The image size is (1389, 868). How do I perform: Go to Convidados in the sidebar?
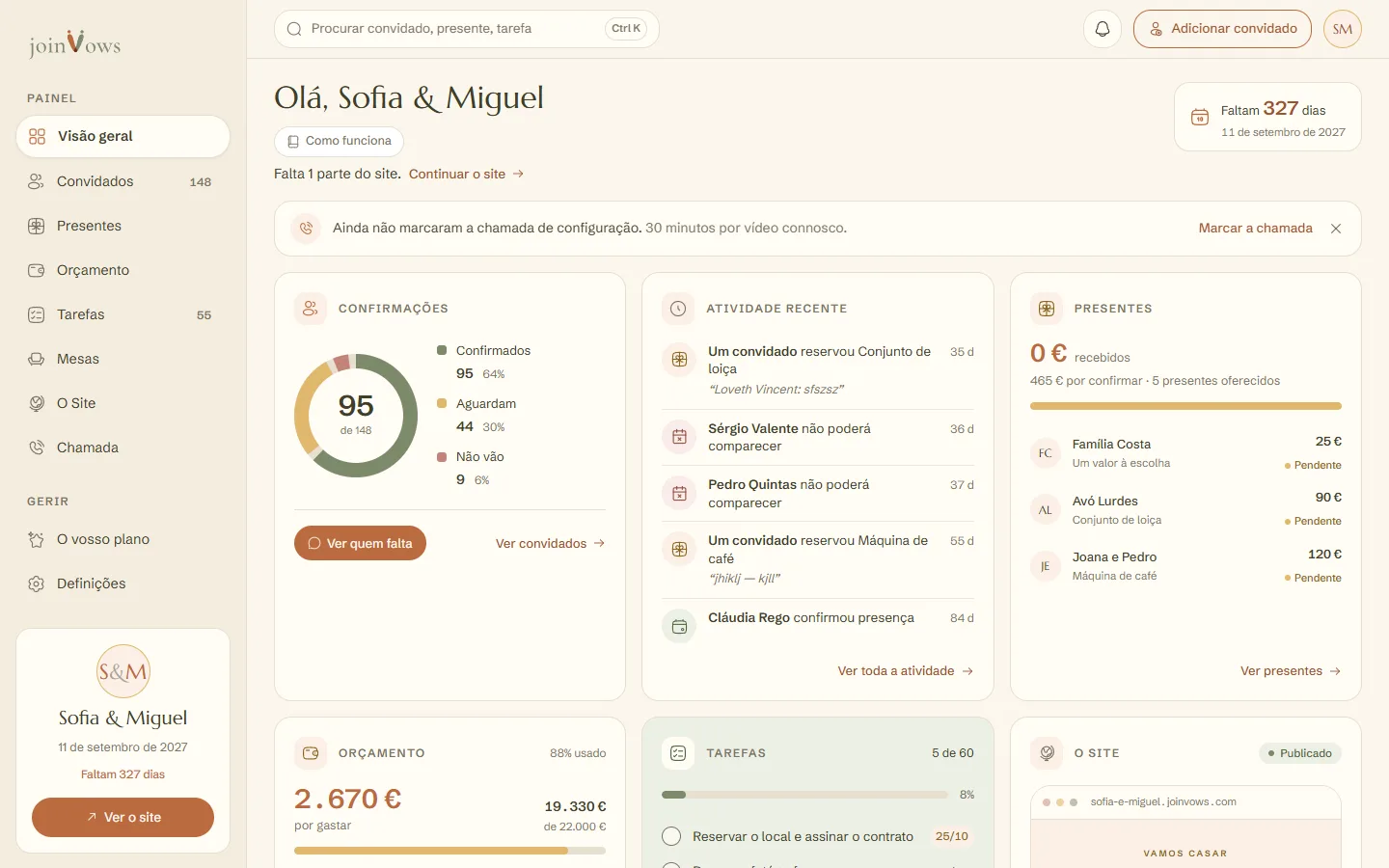tap(123, 181)
